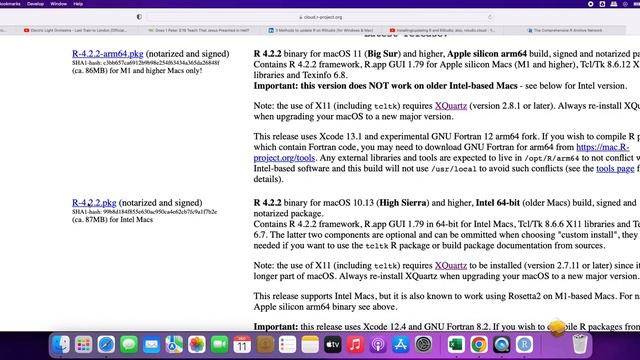
Task: Open Reminders from the dock
Action: point(287,344)
